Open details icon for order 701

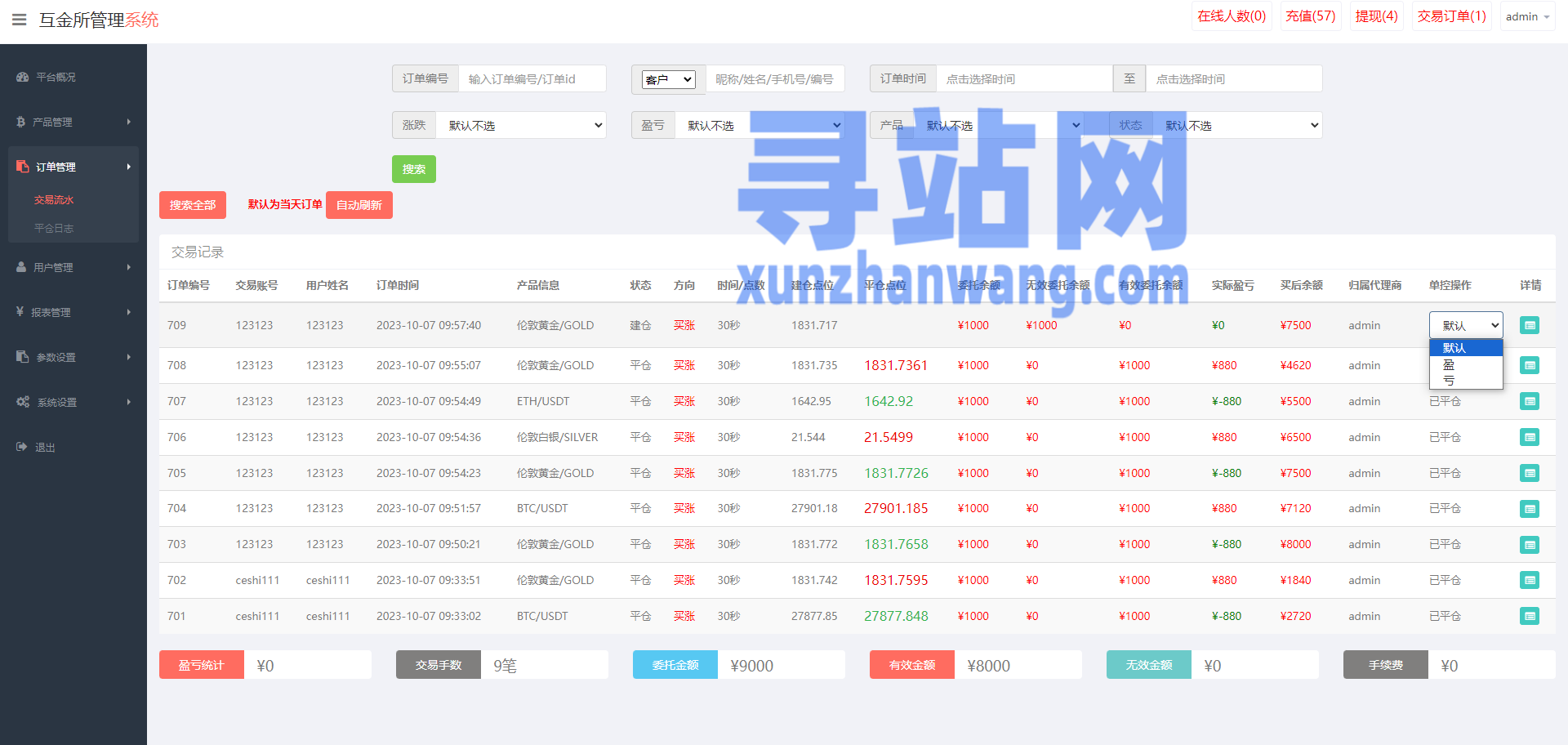coord(1529,616)
